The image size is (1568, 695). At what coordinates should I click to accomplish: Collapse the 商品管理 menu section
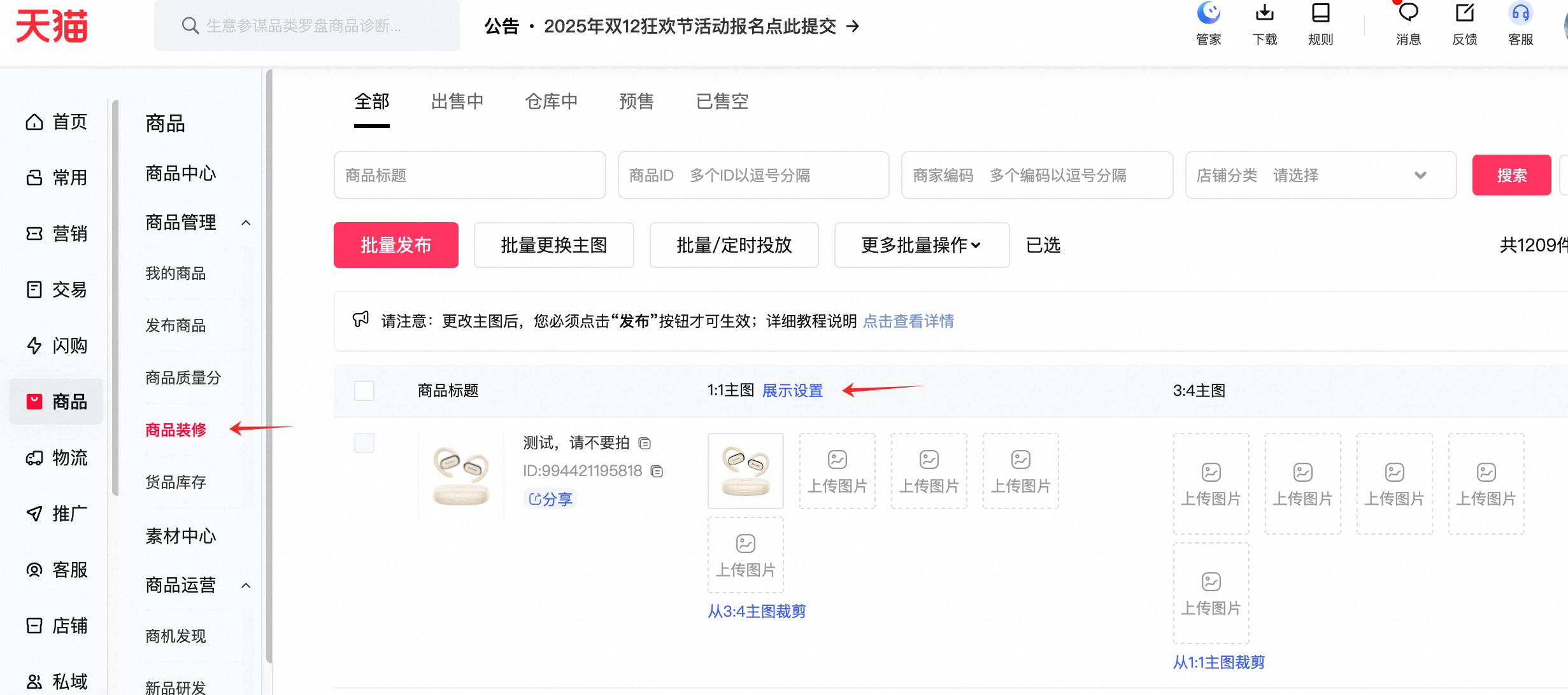pos(246,223)
